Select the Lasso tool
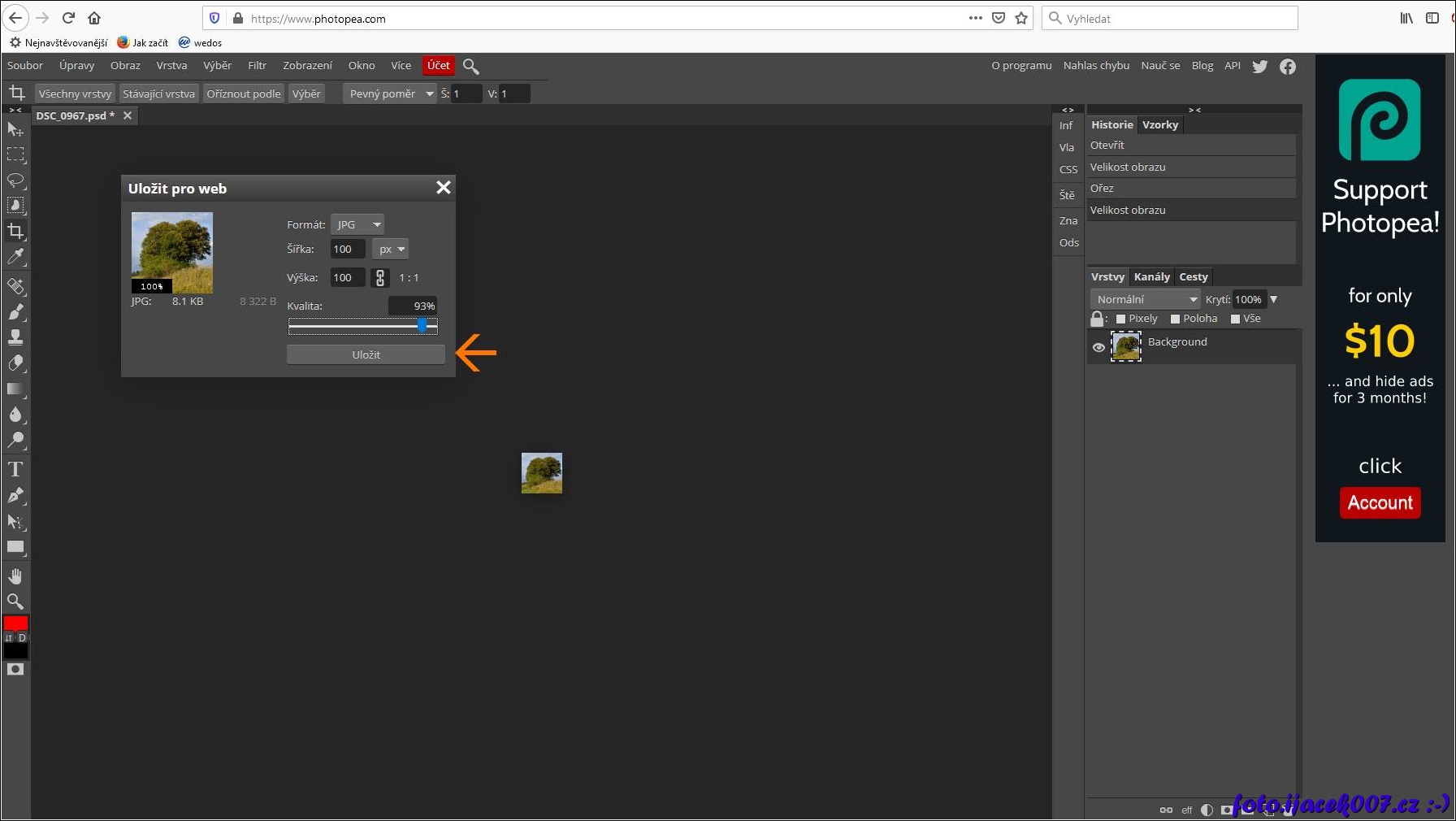 [x=15, y=180]
